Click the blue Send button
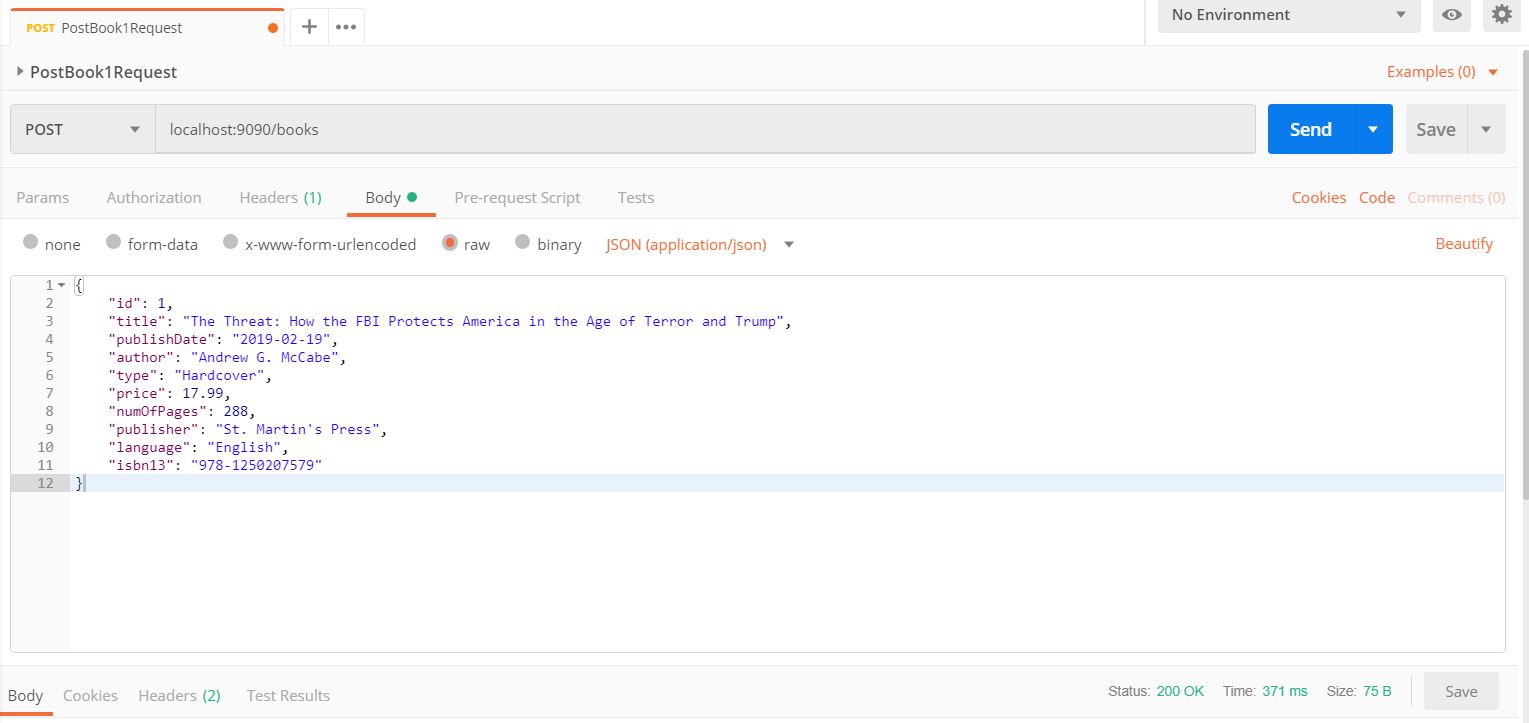 pyautogui.click(x=1310, y=129)
